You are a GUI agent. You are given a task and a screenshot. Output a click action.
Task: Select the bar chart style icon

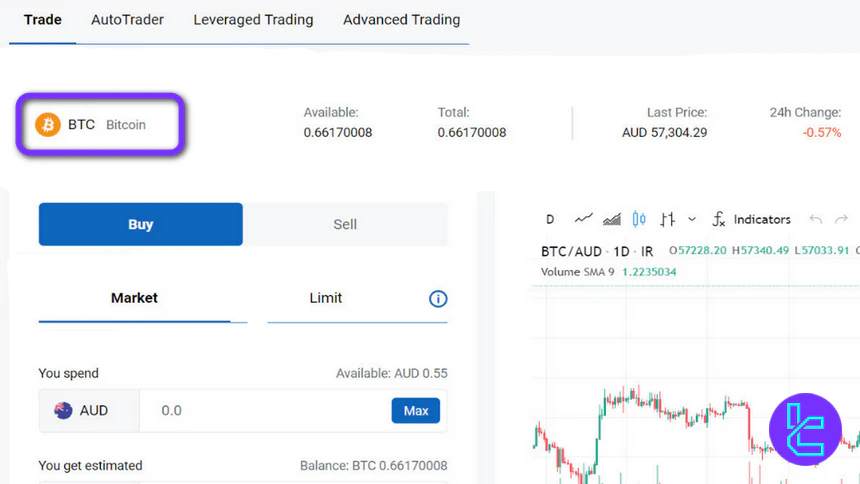pyautogui.click(x=667, y=220)
